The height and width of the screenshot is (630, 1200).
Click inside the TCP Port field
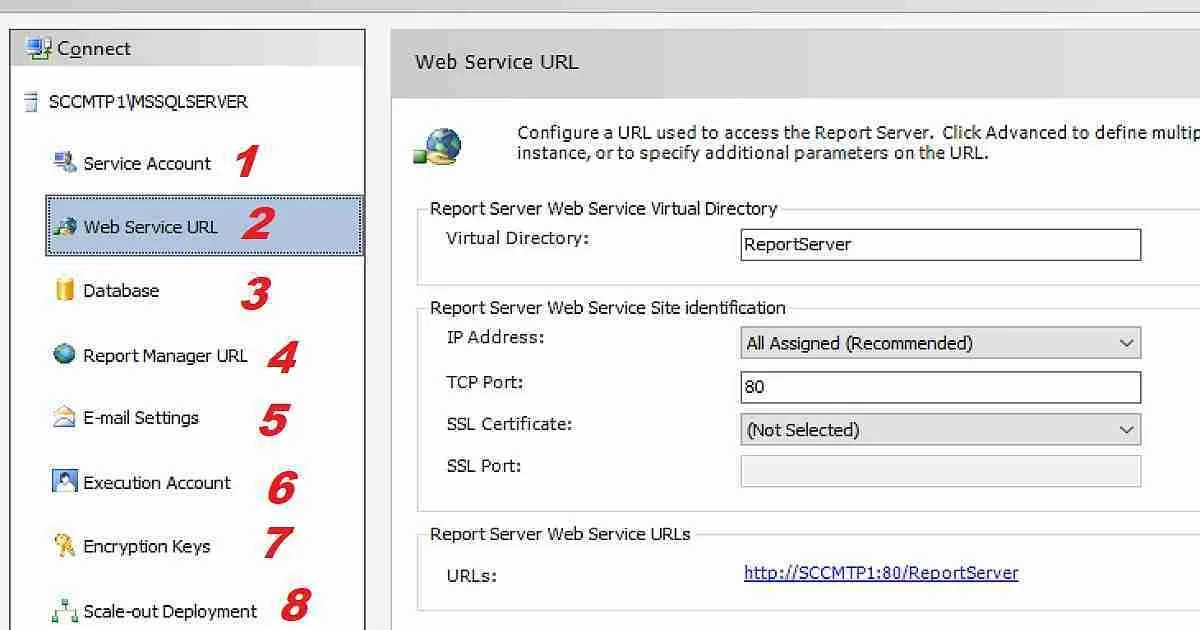click(x=940, y=387)
